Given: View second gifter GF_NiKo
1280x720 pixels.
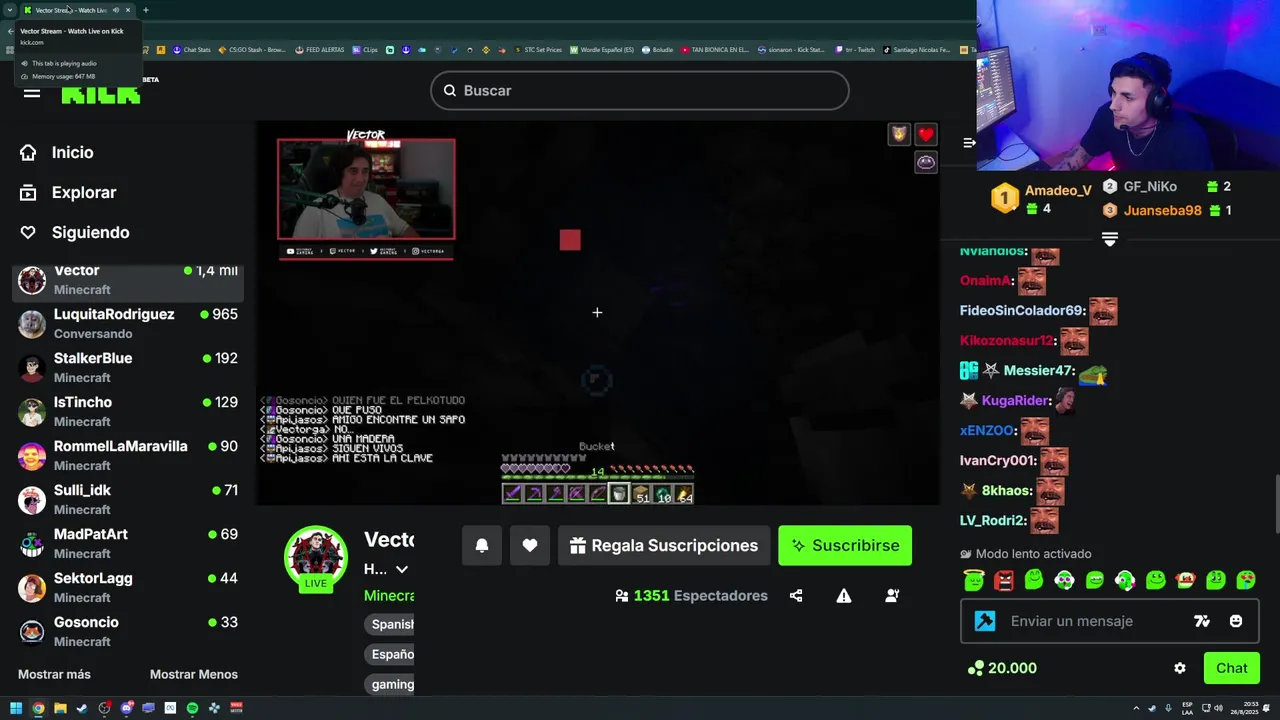Looking at the screenshot, I should [x=1167, y=186].
